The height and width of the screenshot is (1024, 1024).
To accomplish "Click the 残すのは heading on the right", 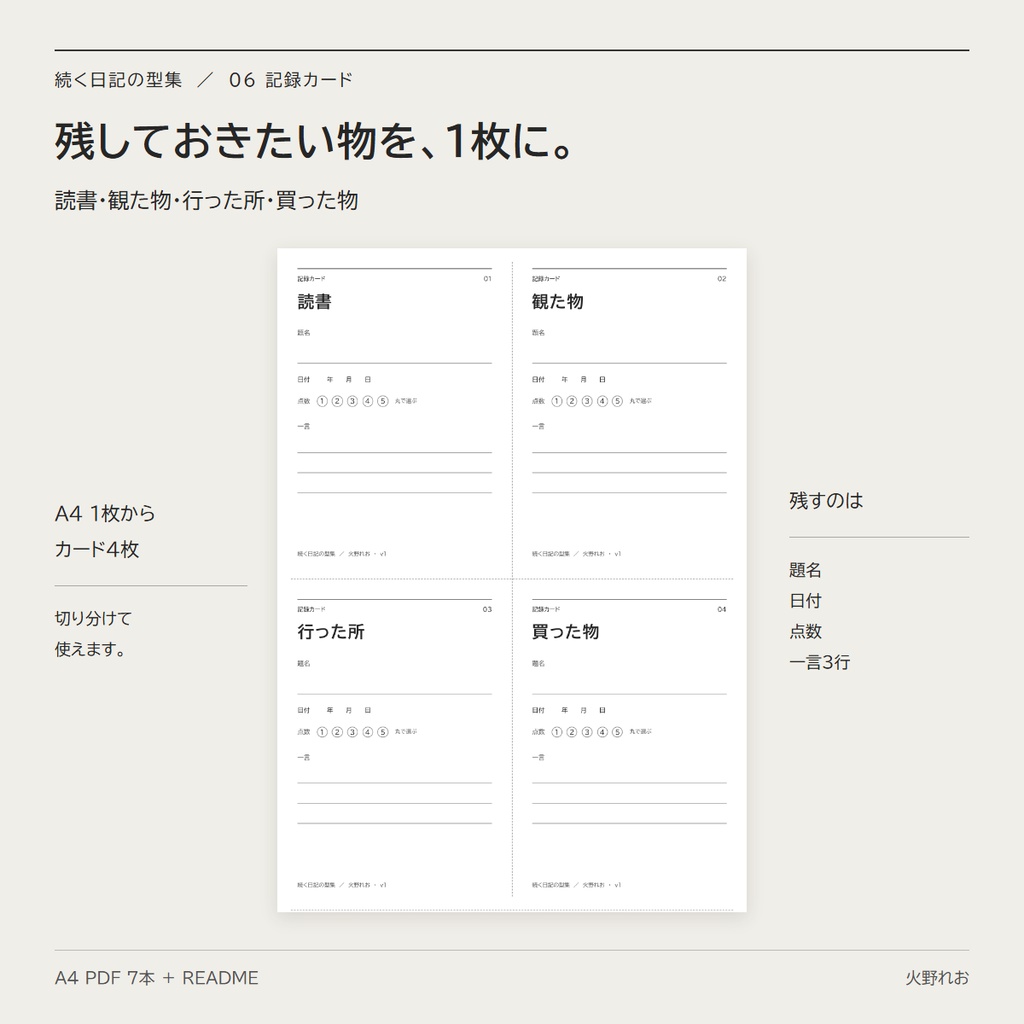I will [826, 501].
